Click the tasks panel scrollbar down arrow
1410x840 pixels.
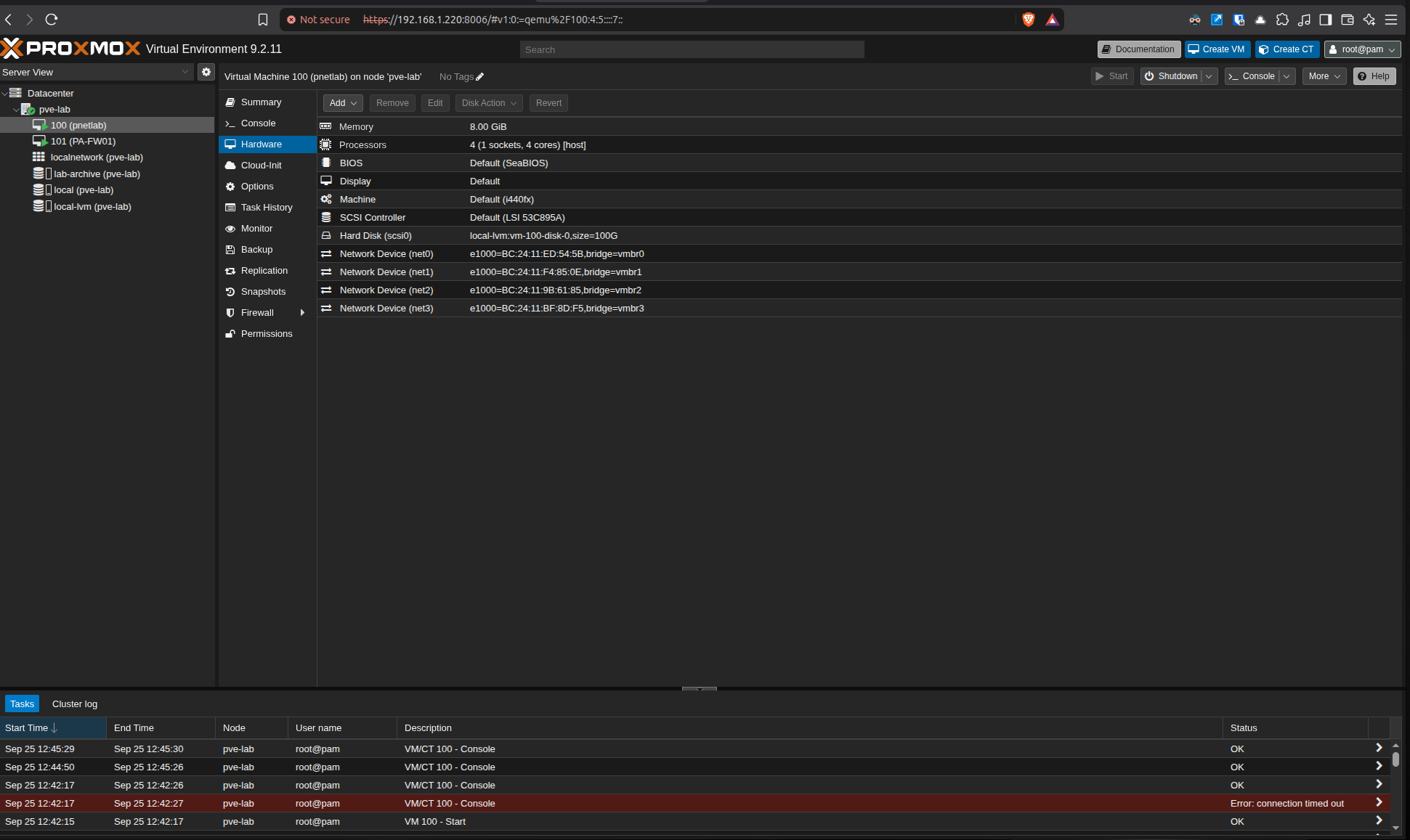click(1395, 828)
